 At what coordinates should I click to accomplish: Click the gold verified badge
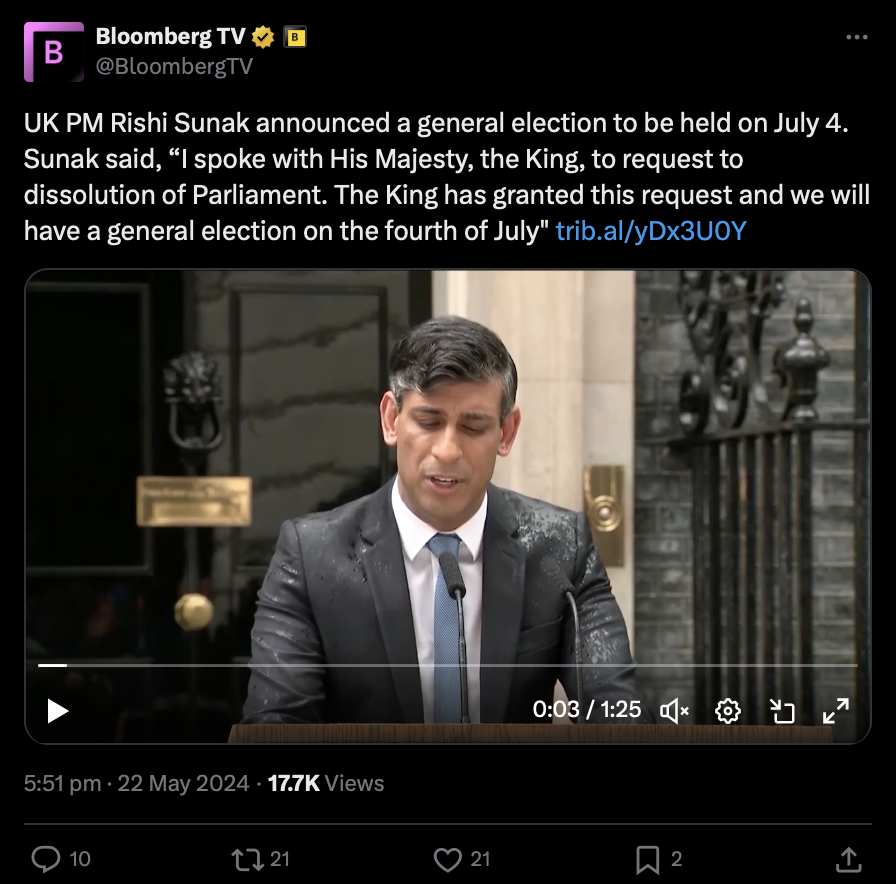(x=263, y=38)
